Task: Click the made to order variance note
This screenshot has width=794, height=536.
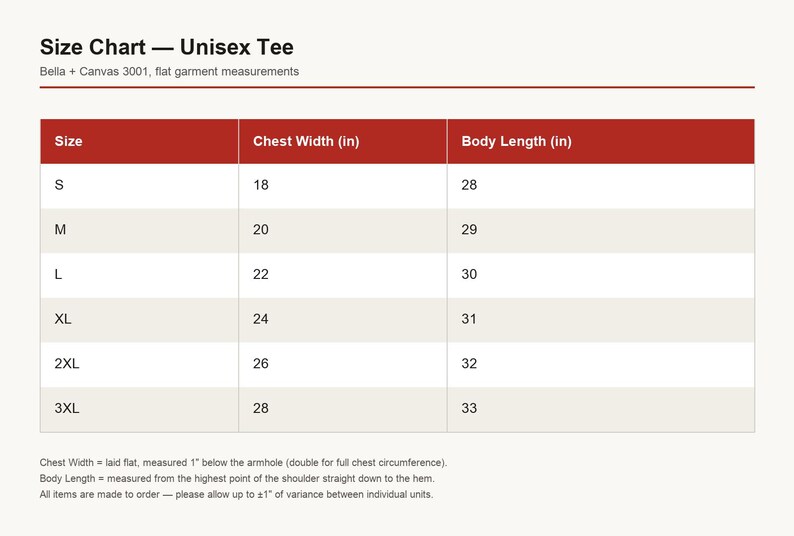Action: click(x=236, y=494)
